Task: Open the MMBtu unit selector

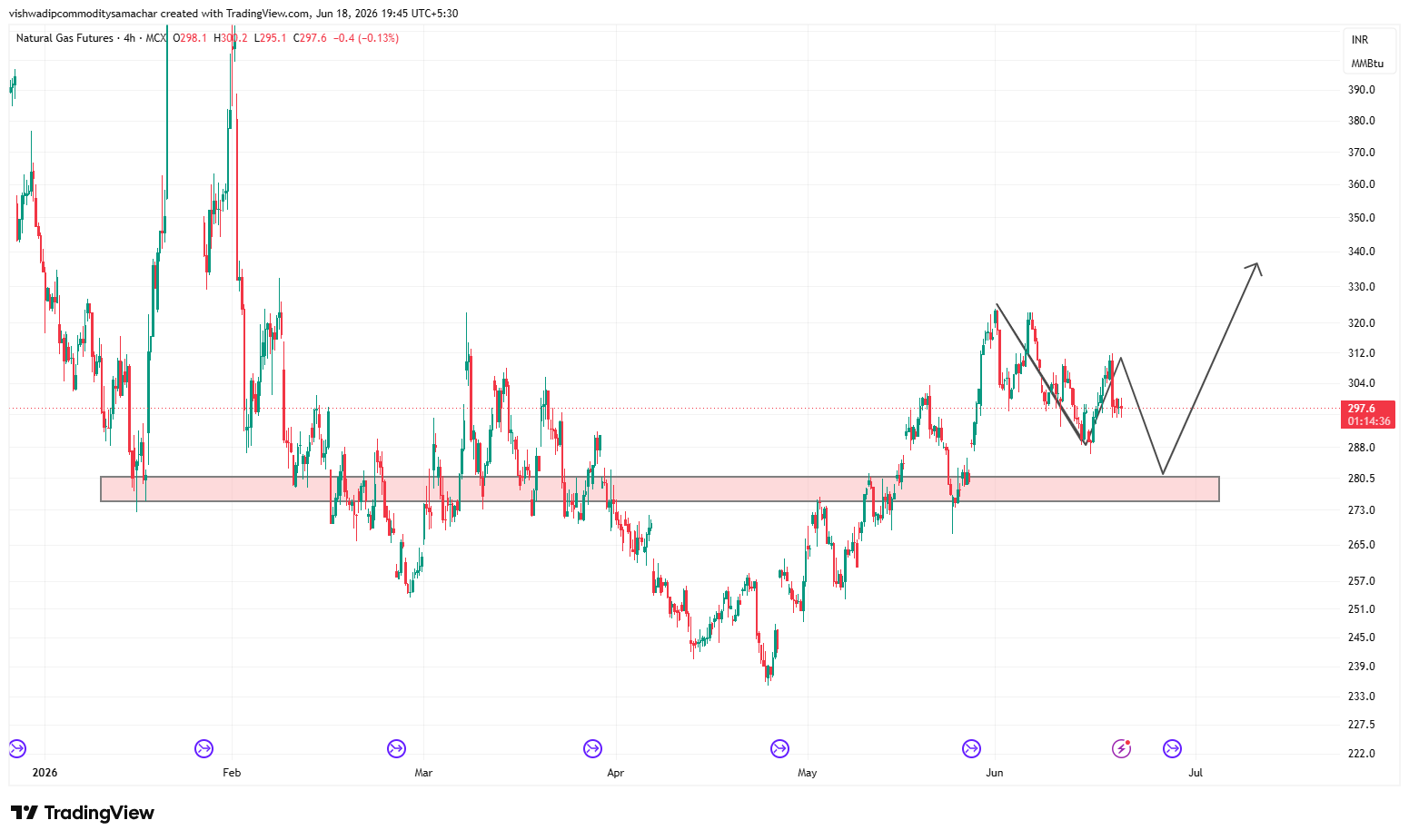Action: click(1367, 64)
